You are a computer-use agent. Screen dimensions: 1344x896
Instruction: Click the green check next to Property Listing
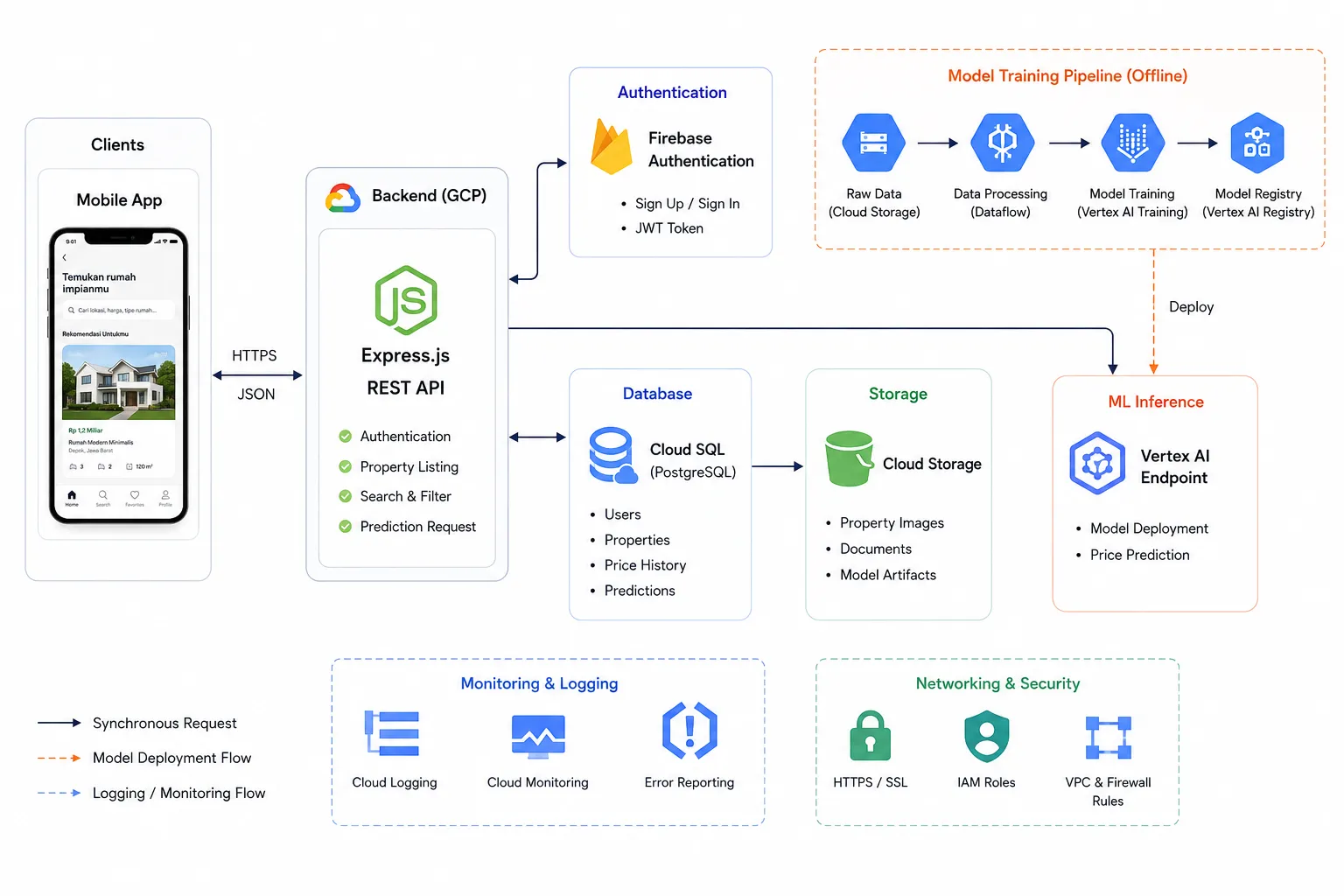pos(346,466)
